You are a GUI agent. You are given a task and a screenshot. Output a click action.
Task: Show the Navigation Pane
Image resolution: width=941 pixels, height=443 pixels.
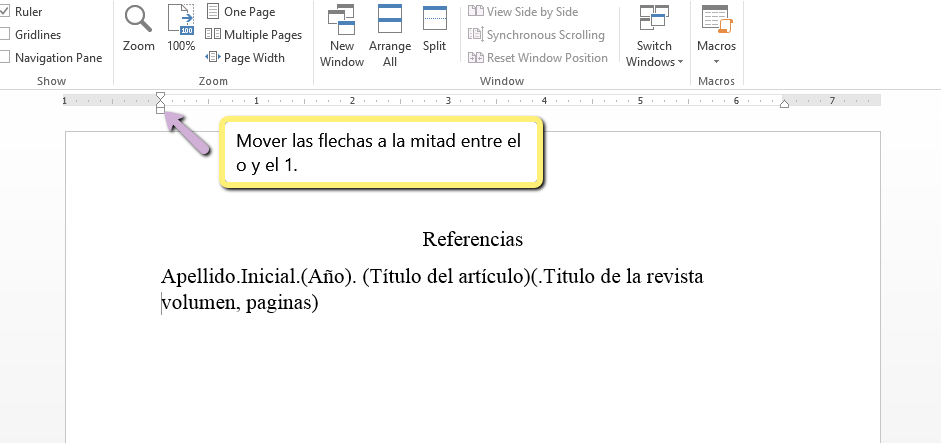point(5,58)
